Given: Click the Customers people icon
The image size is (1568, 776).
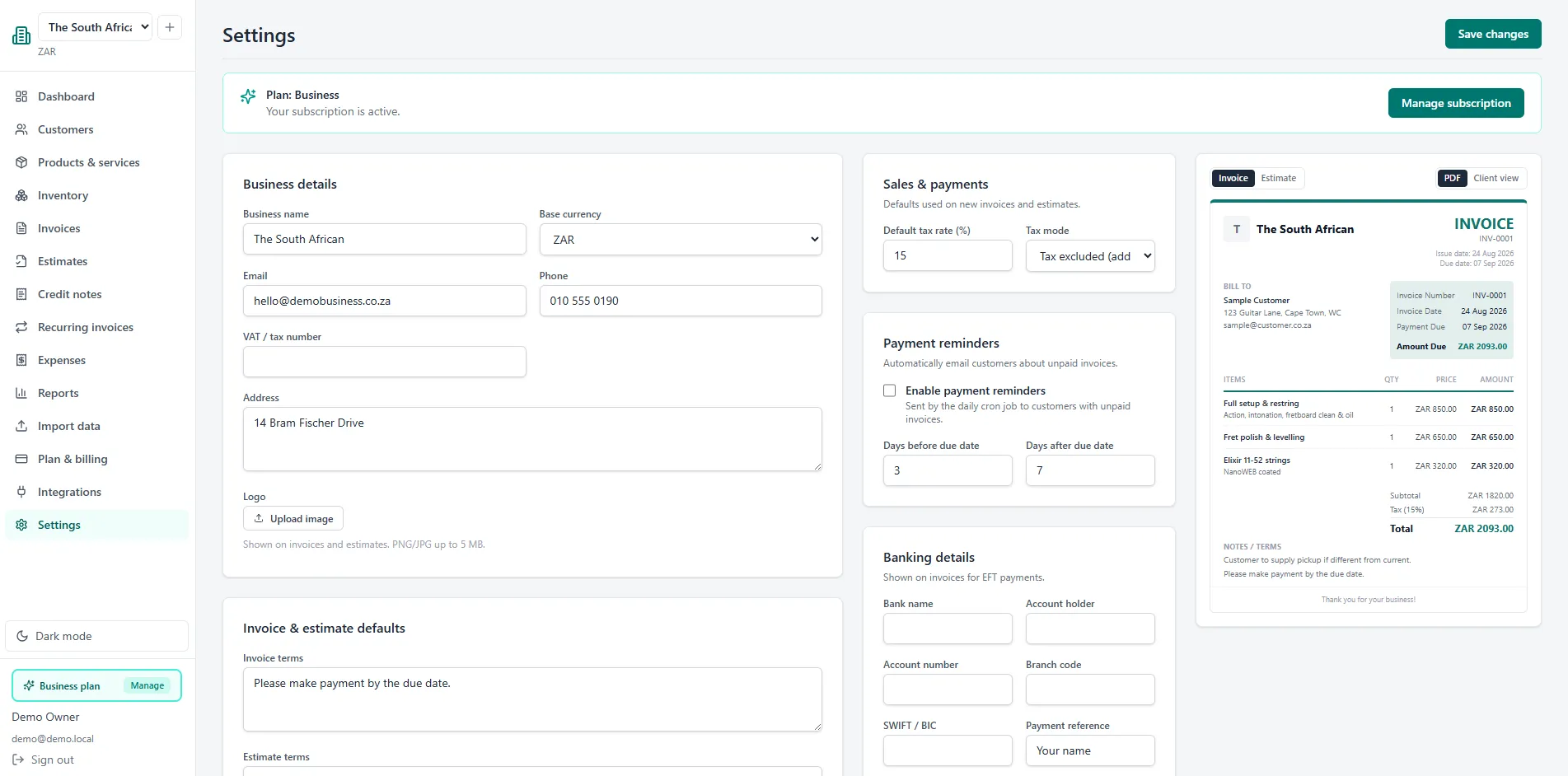Looking at the screenshot, I should [21, 129].
